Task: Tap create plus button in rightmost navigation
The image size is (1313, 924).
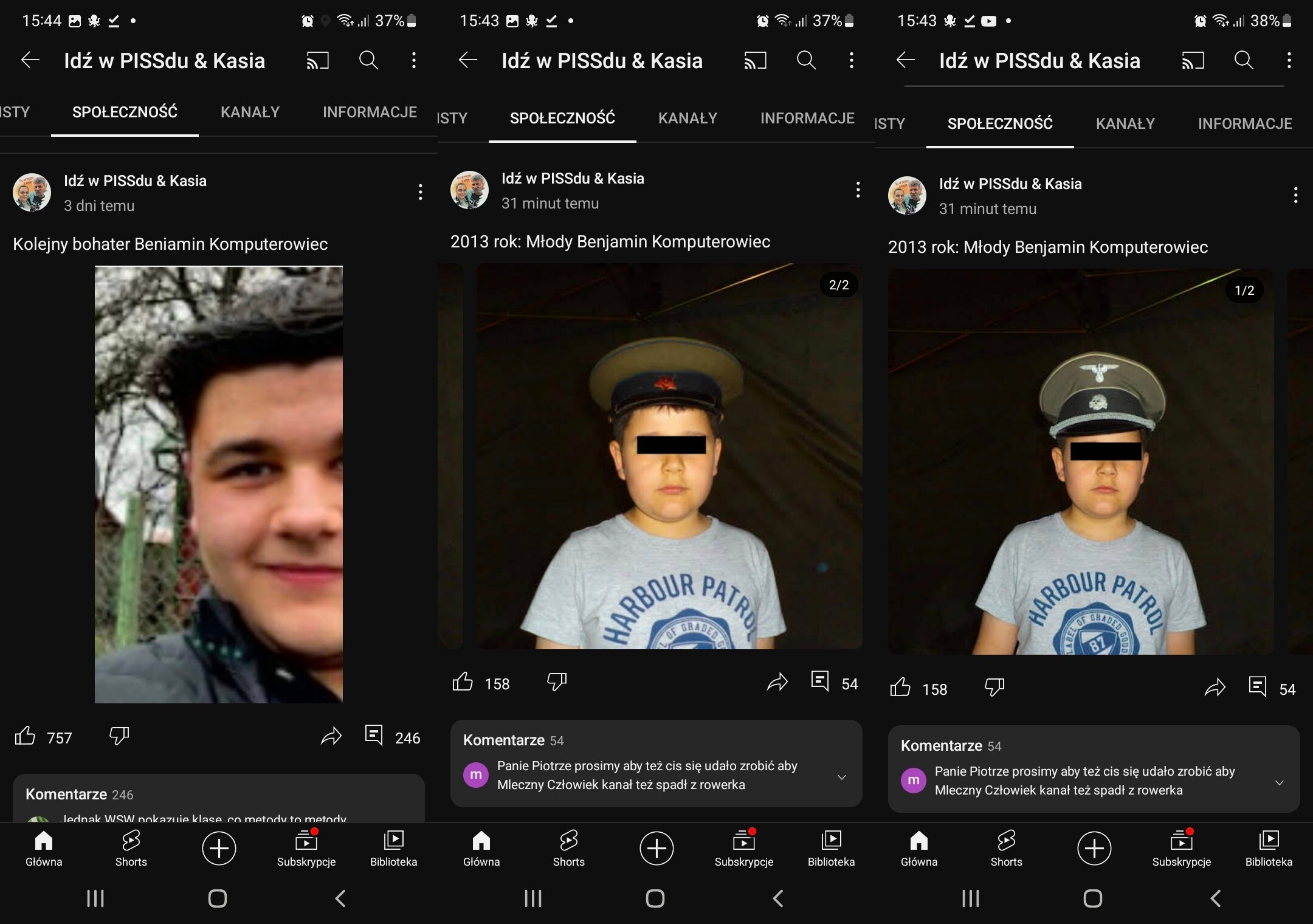Action: click(1094, 848)
